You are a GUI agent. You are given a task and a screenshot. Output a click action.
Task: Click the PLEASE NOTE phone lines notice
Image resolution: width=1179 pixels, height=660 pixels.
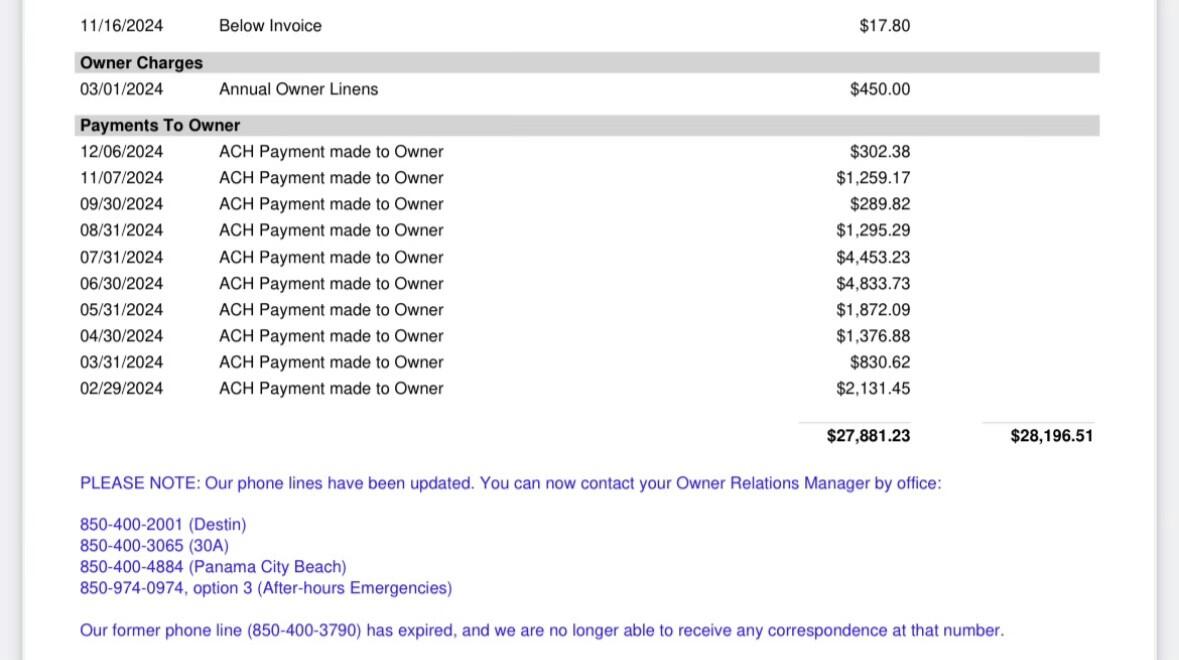coord(511,483)
